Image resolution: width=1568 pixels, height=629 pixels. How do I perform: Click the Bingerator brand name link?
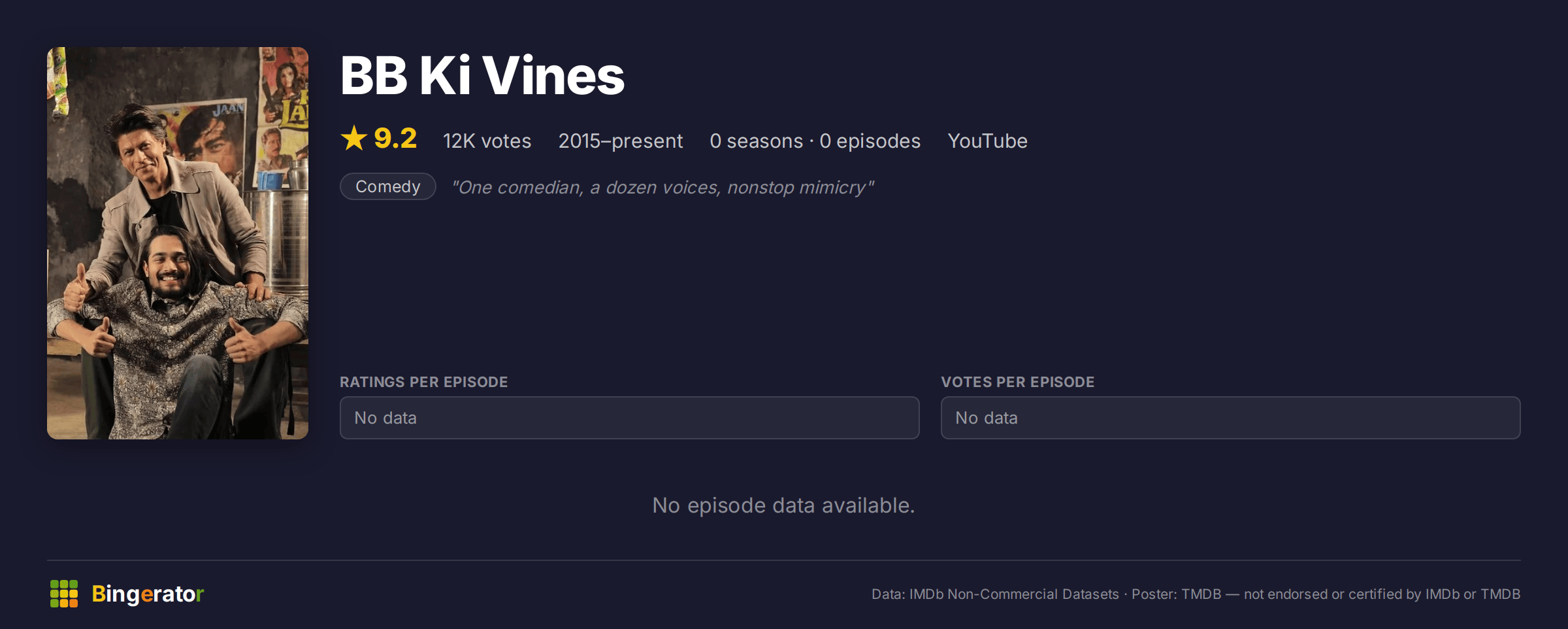[x=148, y=594]
